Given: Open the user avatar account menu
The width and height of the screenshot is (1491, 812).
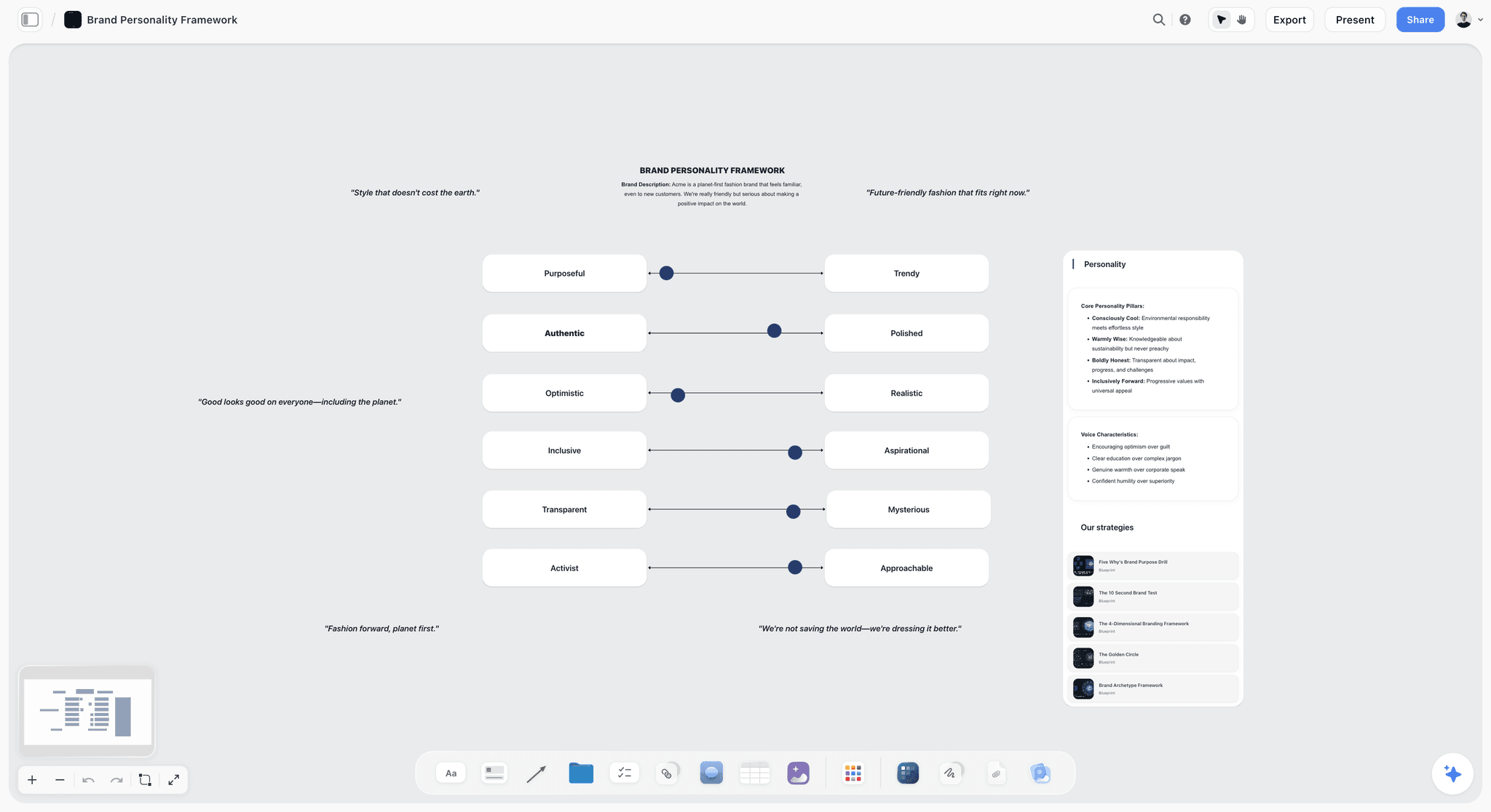Looking at the screenshot, I should [1468, 20].
